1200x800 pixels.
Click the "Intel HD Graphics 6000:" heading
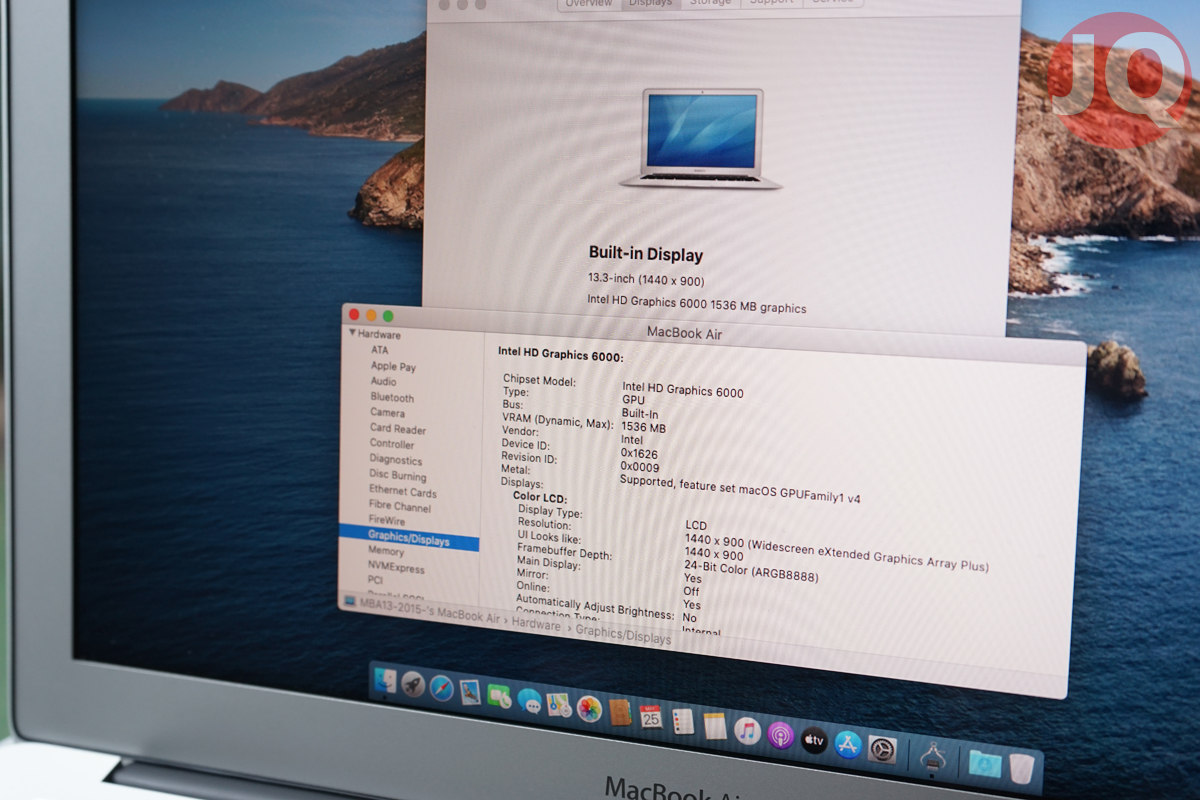coord(561,355)
